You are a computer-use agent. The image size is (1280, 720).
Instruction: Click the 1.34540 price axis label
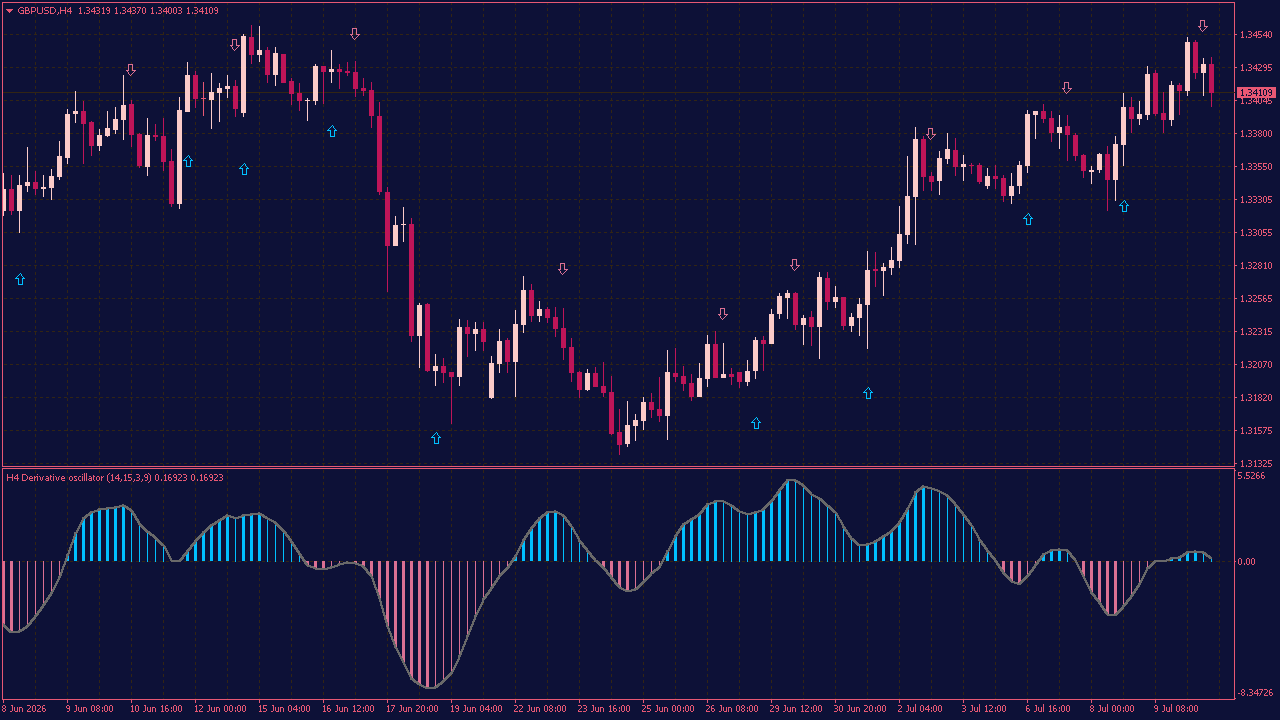(1255, 35)
